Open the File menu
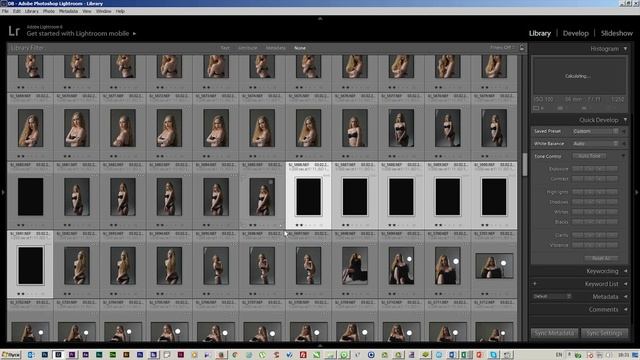Image resolution: width=640 pixels, height=360 pixels. pos(5,11)
